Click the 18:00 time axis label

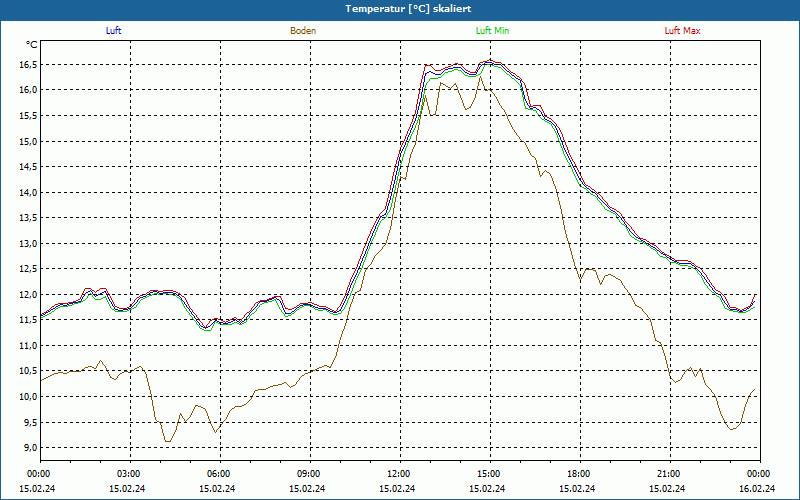(x=580, y=474)
